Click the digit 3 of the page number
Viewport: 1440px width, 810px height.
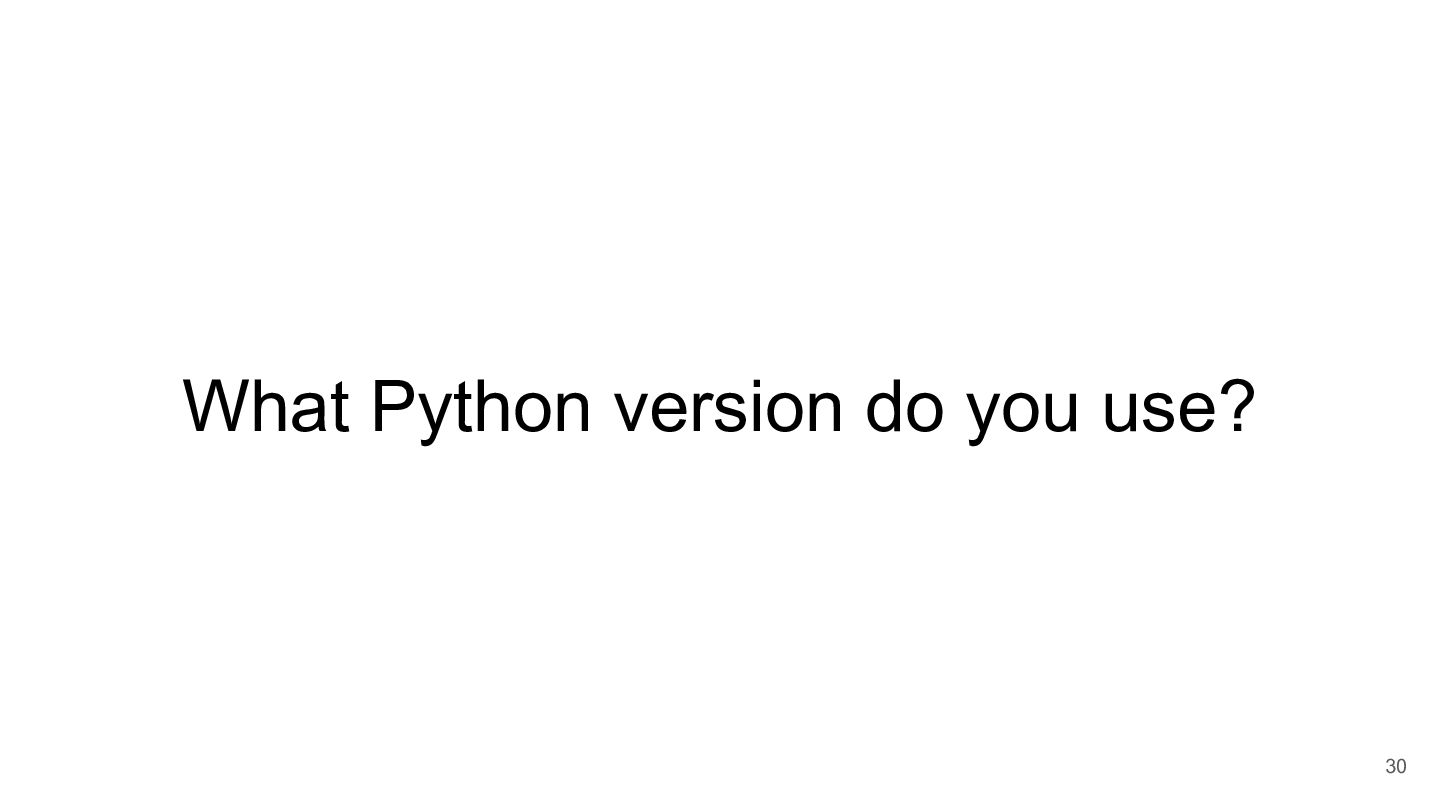(x=1389, y=767)
